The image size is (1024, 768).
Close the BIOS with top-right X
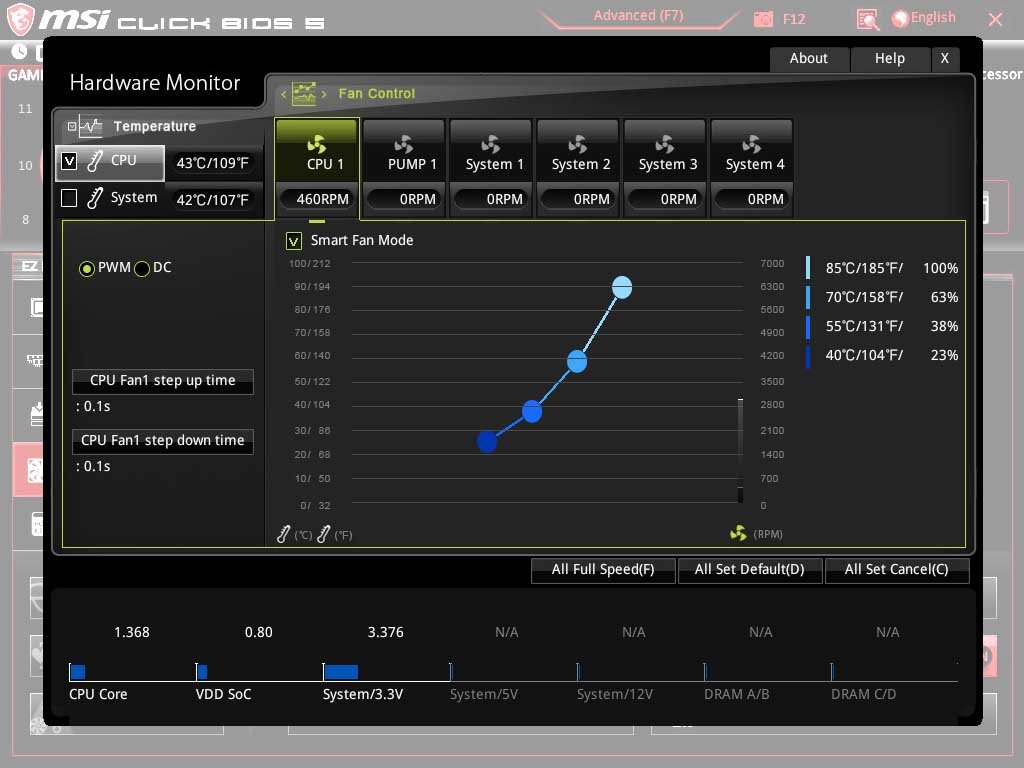(x=995, y=20)
